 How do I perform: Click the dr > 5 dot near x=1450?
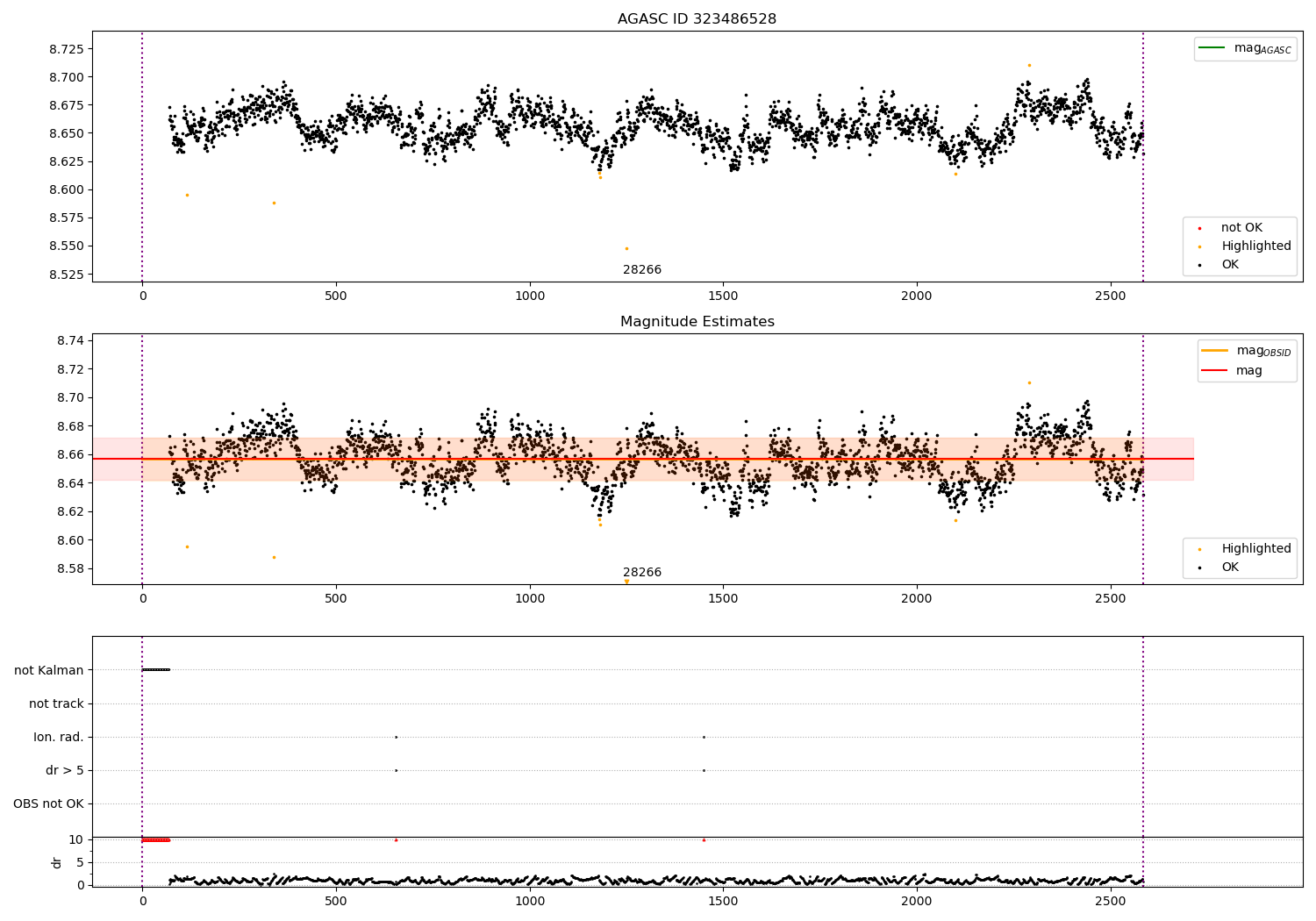[x=704, y=770]
